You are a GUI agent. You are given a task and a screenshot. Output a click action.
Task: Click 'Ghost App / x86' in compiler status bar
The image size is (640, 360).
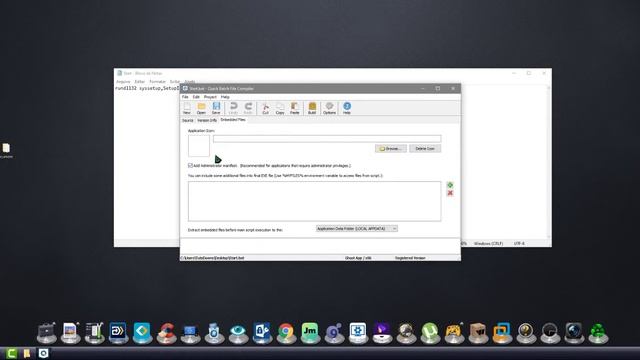[x=358, y=258]
